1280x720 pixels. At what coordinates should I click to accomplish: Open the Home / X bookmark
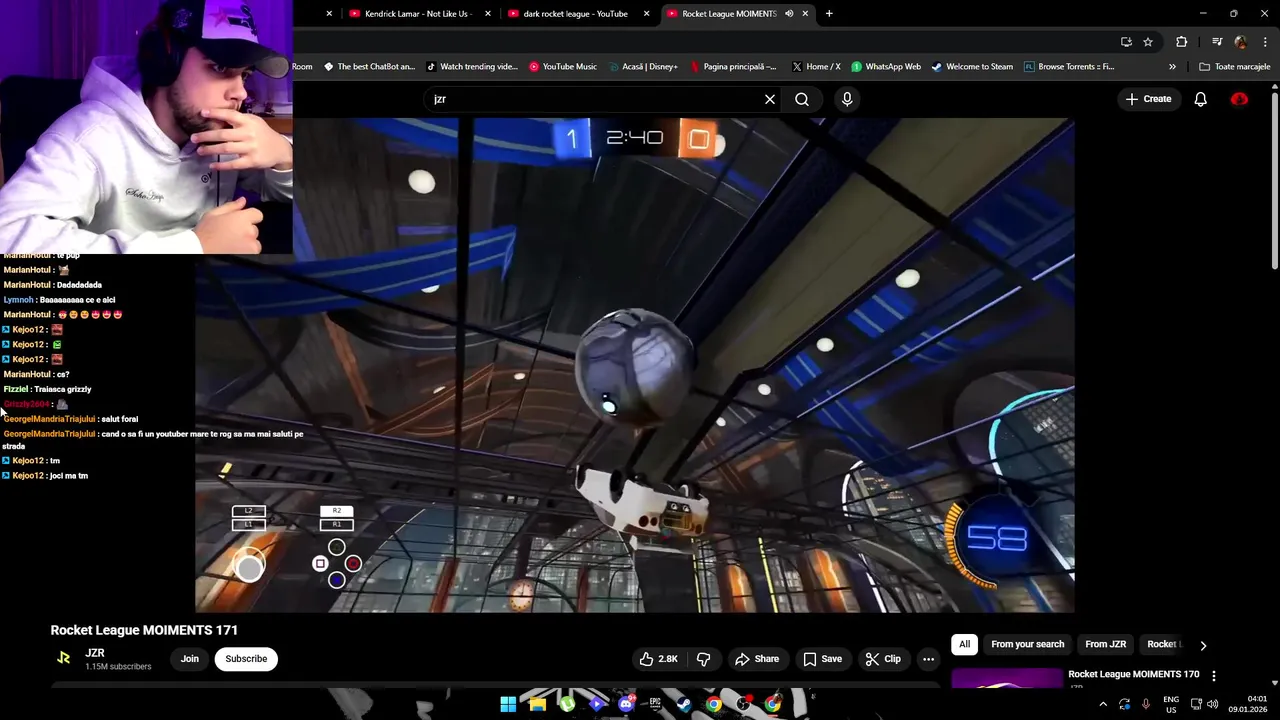[x=816, y=67]
